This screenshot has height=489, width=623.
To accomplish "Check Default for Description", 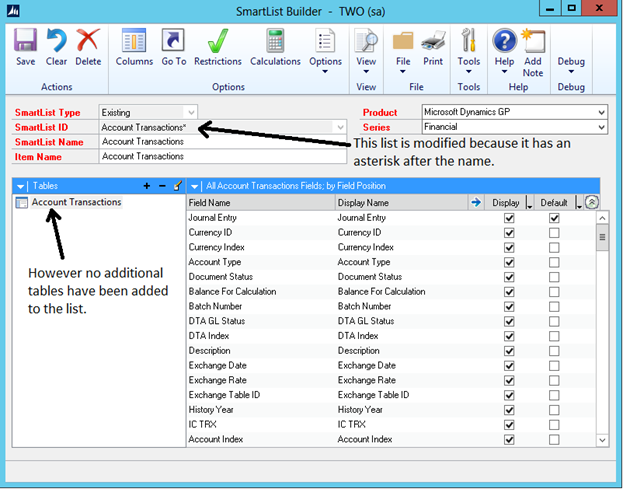I will click(554, 351).
